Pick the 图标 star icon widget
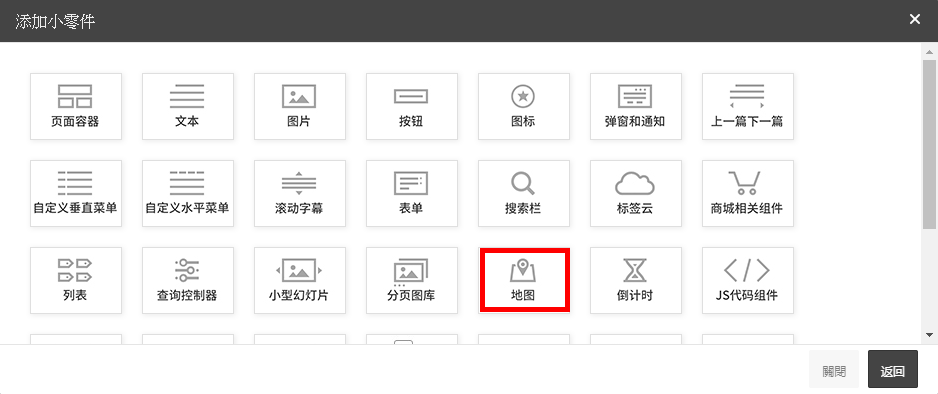 click(x=524, y=106)
